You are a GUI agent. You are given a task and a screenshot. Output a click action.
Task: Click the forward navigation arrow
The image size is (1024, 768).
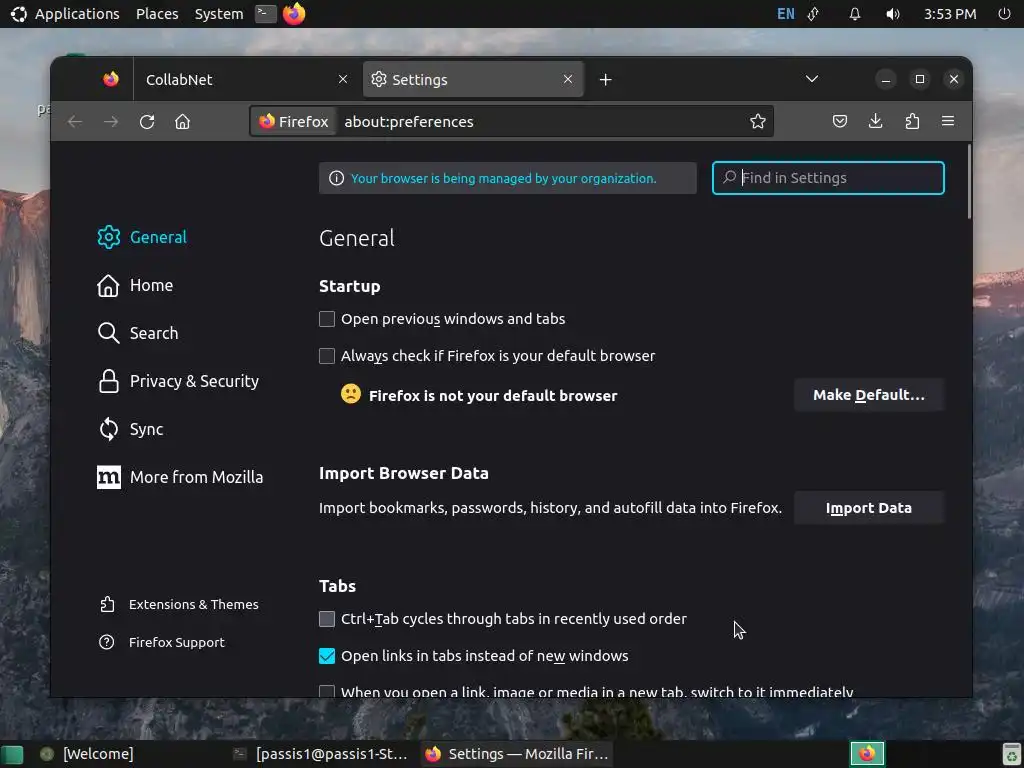tap(111, 121)
